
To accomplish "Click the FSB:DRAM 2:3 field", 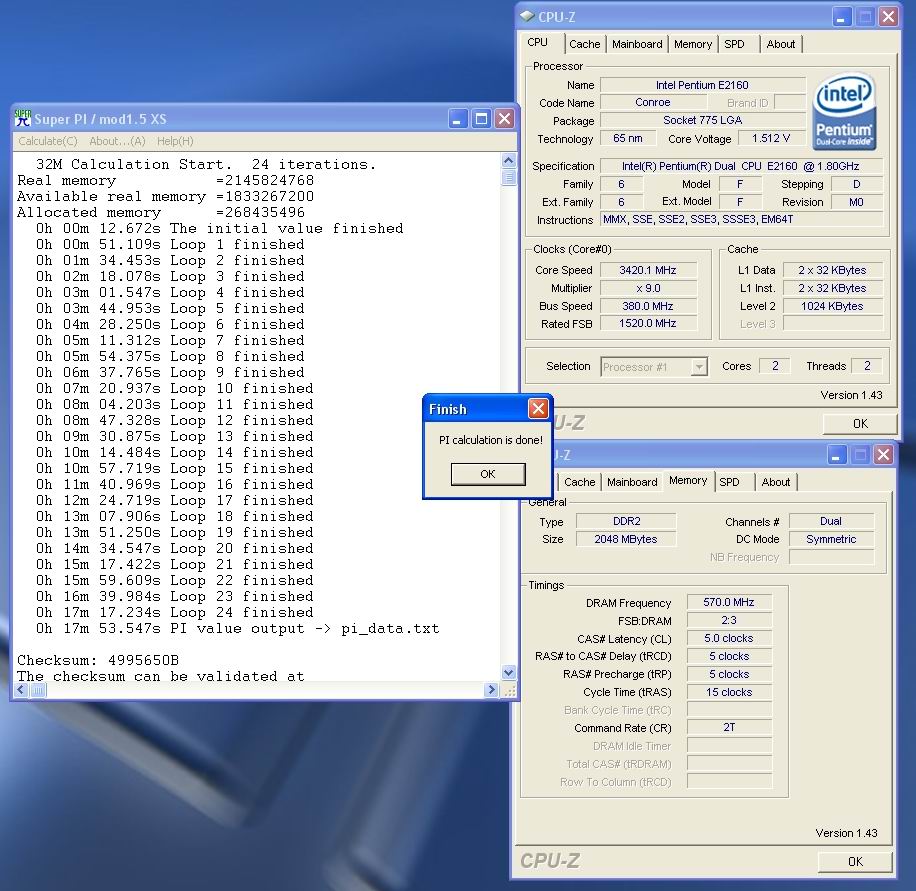I will 729,620.
